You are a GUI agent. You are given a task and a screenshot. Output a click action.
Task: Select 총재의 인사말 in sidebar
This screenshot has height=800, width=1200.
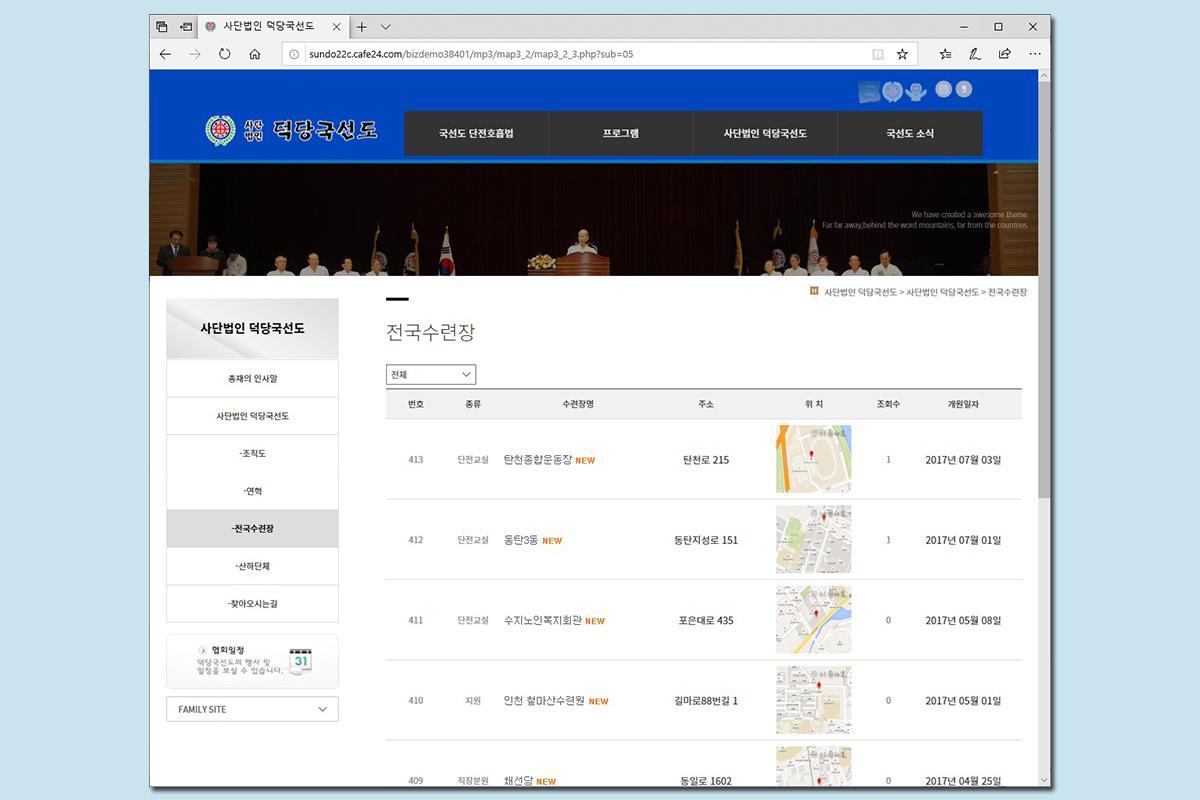[252, 378]
